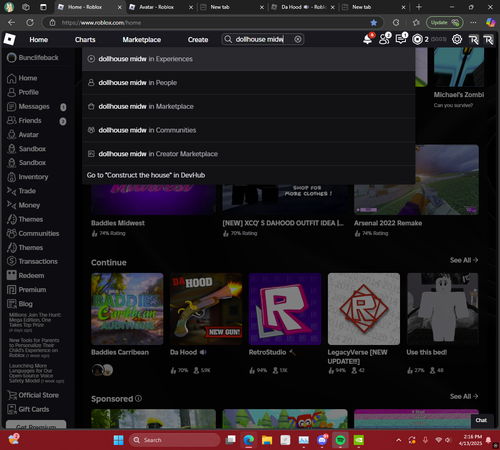Viewport: 500px width, 450px height.
Task: Open the settings gear in Roblox header
Action: [x=457, y=39]
